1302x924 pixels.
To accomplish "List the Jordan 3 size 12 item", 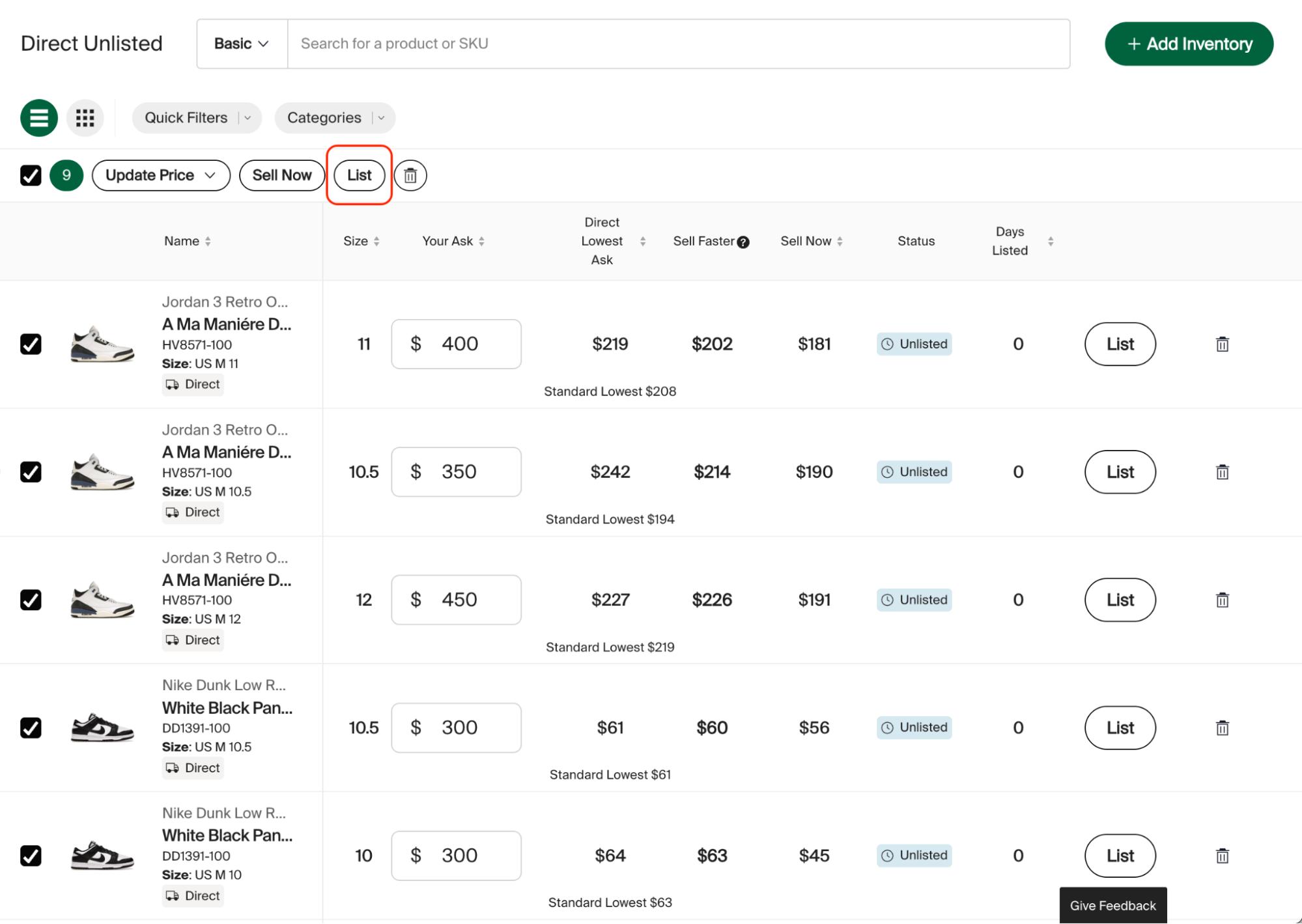I will (x=1120, y=600).
